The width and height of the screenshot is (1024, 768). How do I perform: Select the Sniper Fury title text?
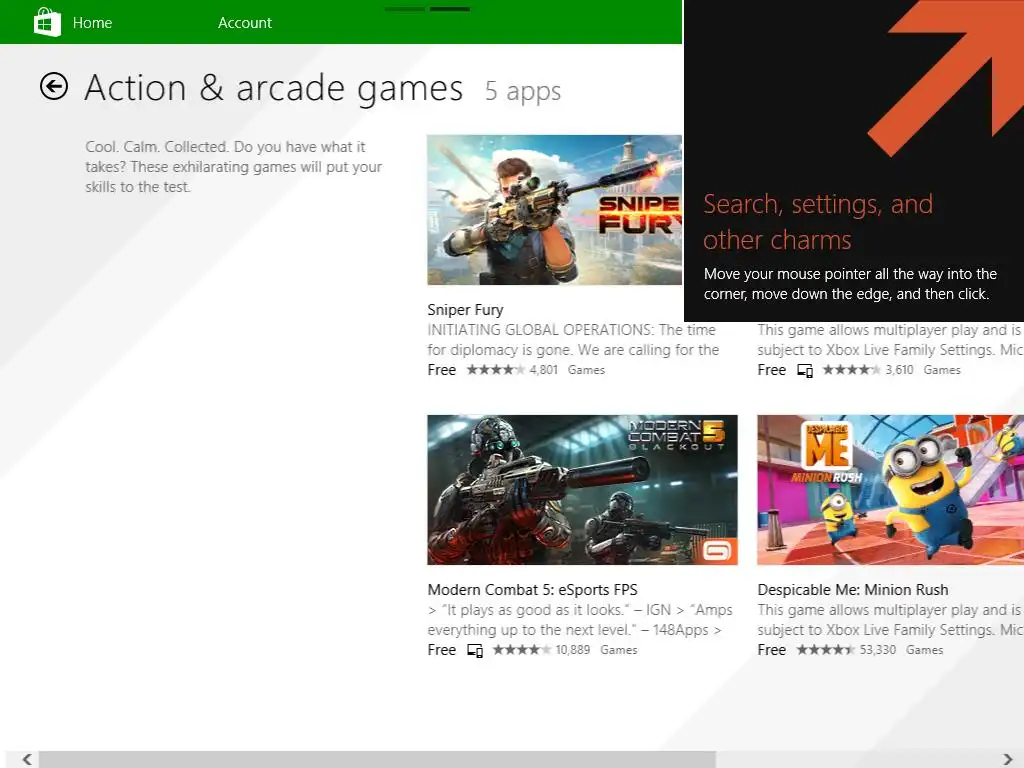click(x=465, y=310)
